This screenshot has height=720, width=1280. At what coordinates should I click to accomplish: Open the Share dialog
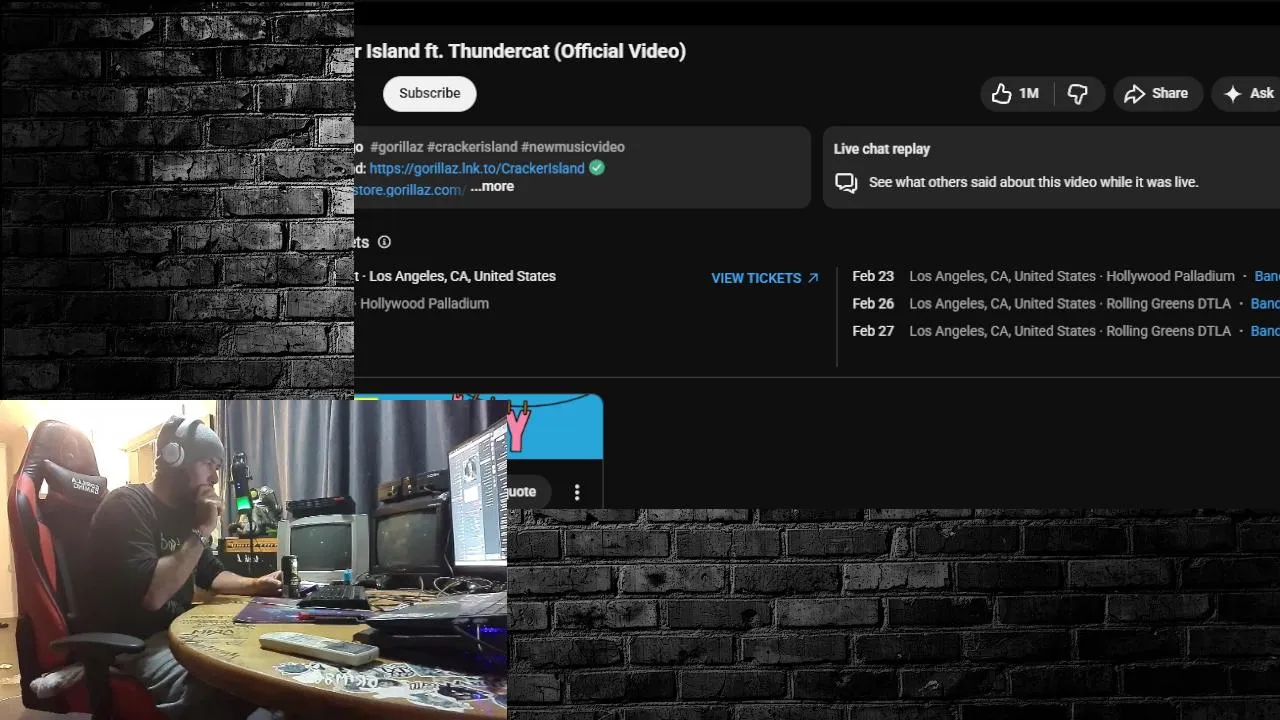(1157, 93)
